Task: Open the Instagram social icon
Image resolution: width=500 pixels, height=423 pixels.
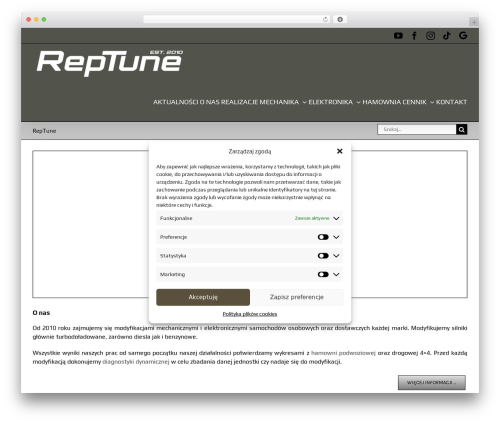Action: [430, 36]
